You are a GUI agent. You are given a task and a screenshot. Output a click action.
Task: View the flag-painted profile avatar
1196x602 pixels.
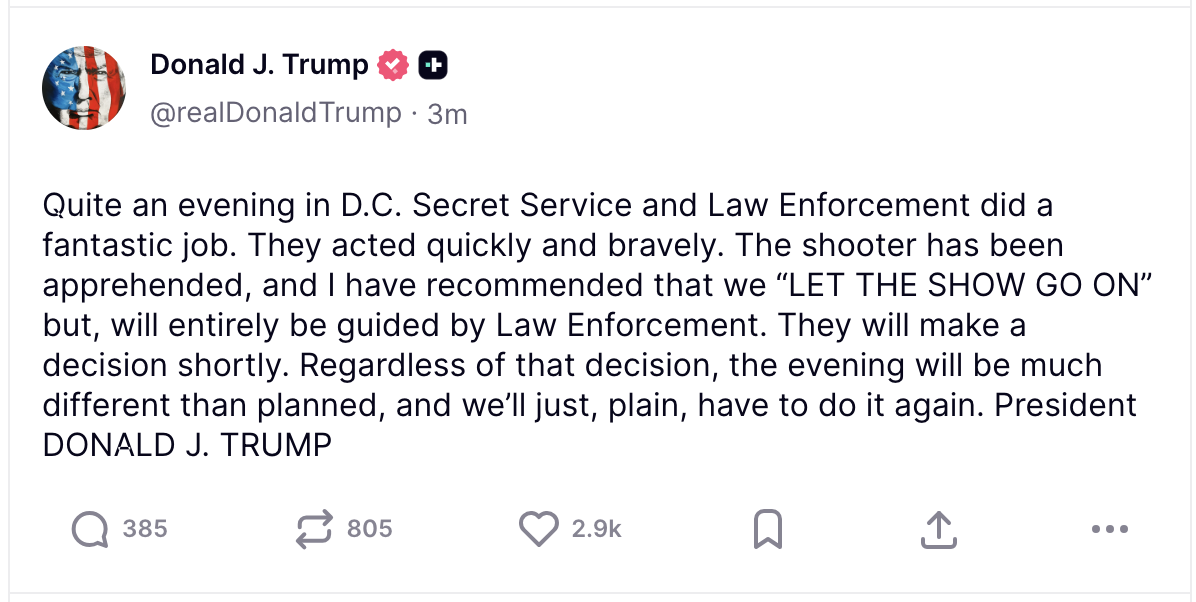click(82, 88)
